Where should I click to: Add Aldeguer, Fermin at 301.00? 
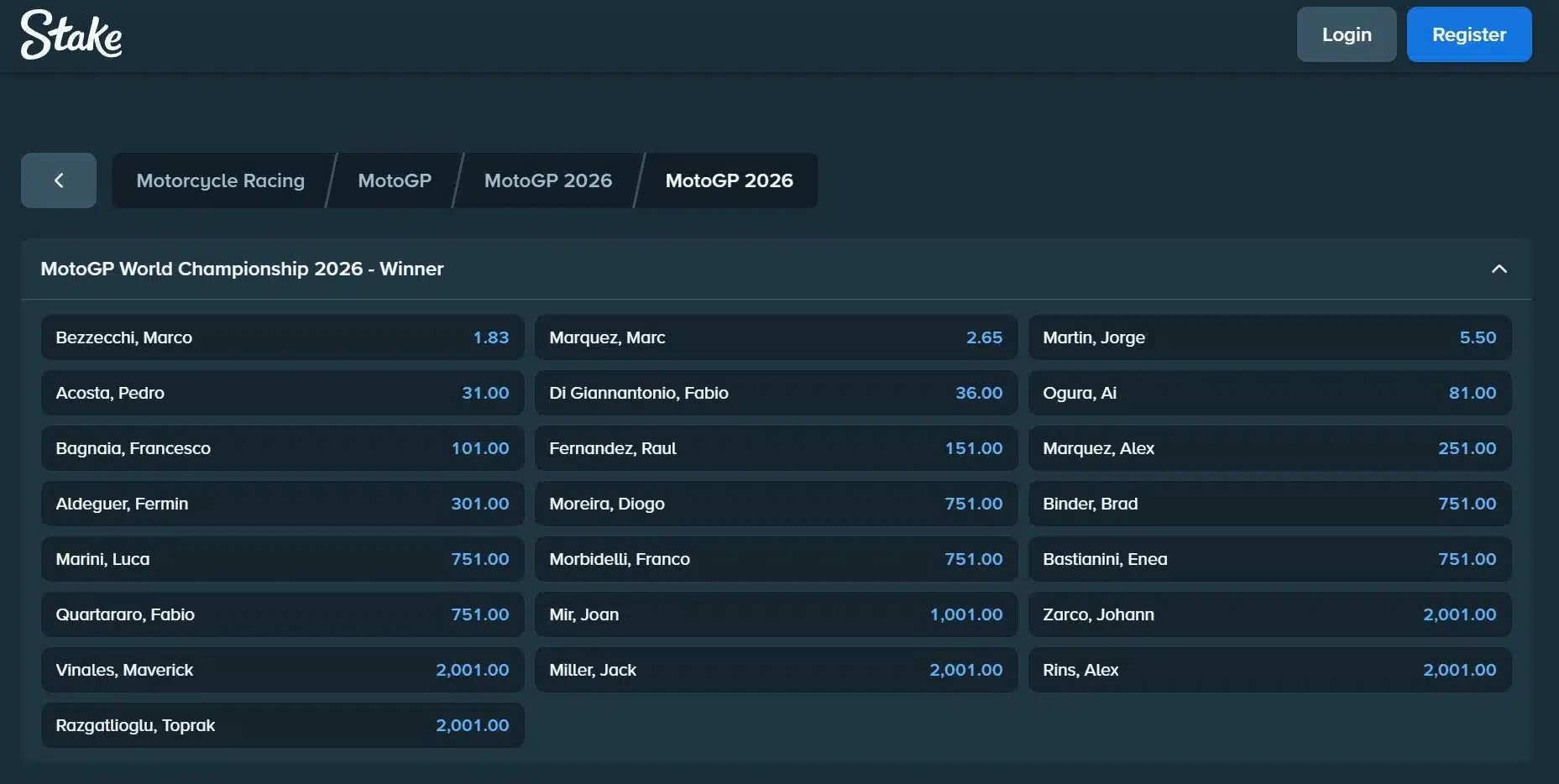(283, 504)
